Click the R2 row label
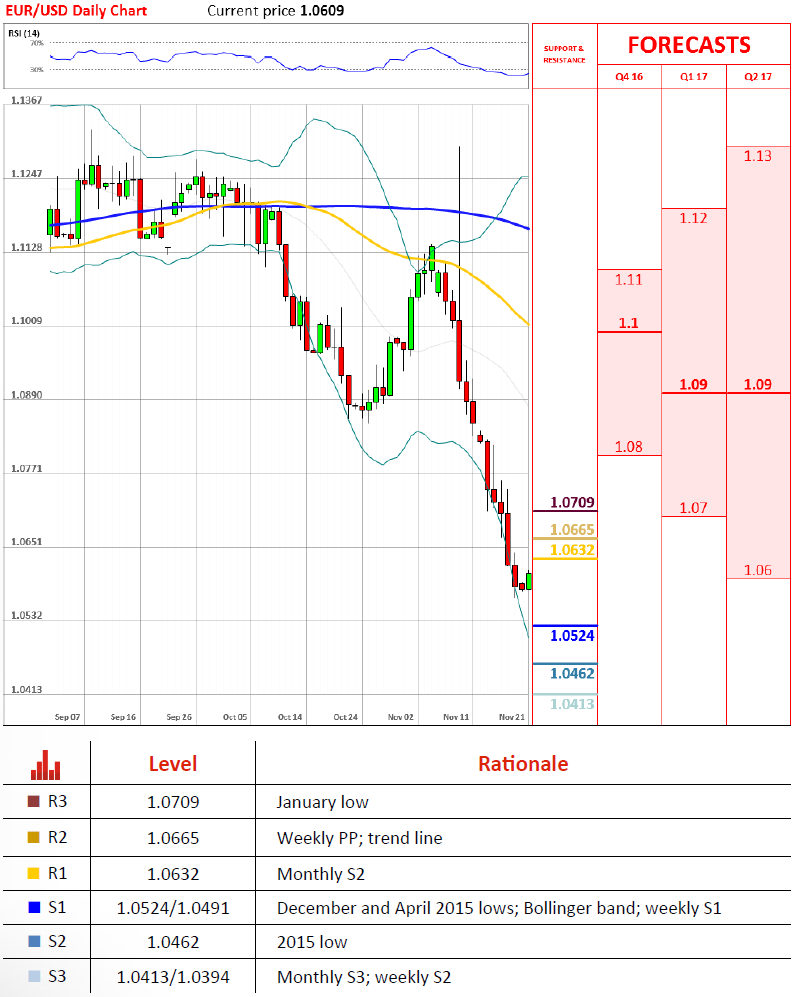The height and width of the screenshot is (997, 794). click(x=57, y=837)
